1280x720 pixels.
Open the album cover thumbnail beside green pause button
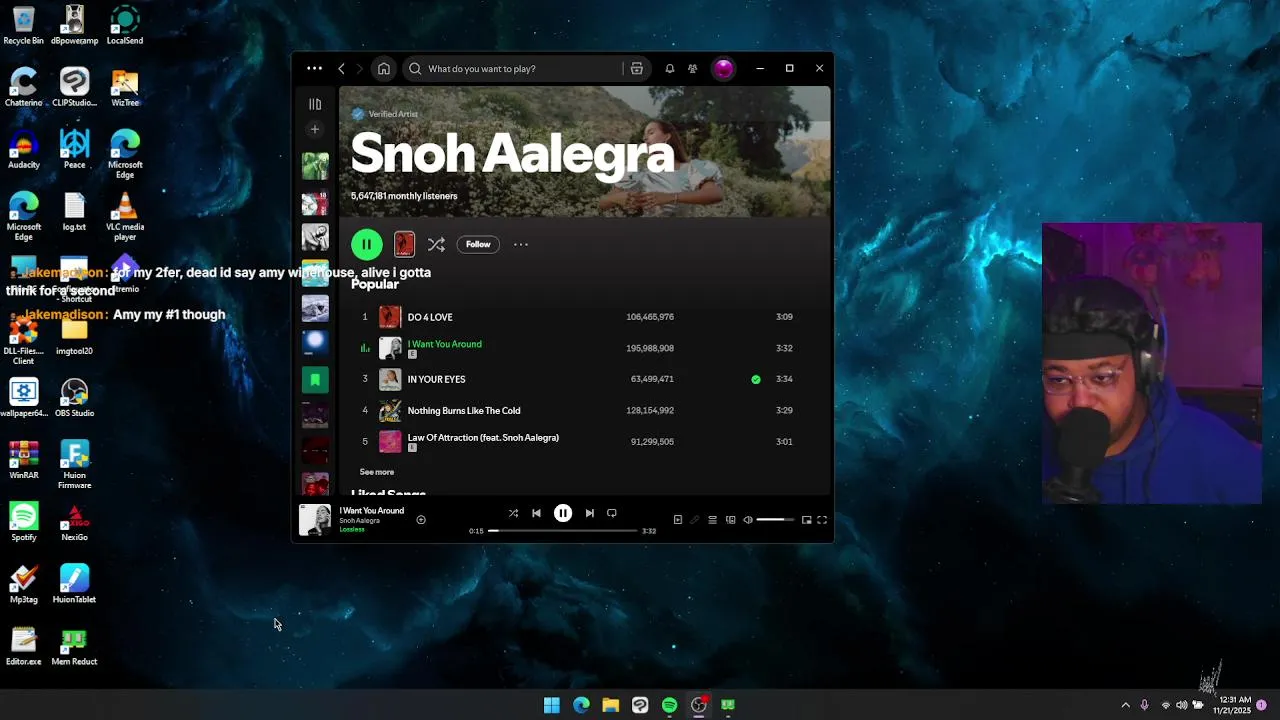click(404, 244)
